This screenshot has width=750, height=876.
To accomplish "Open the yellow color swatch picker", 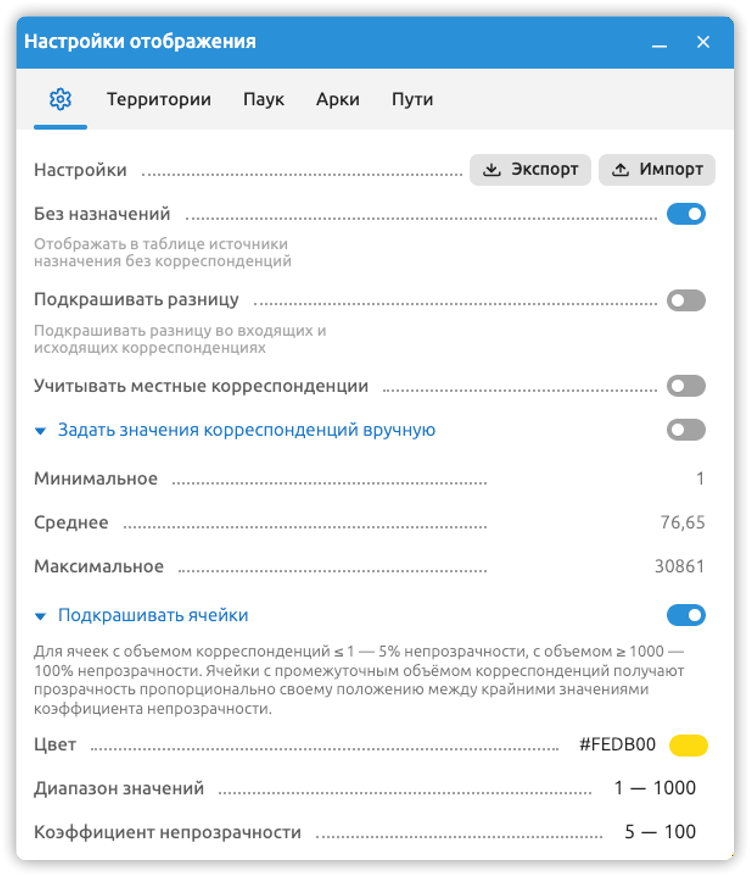I will (x=689, y=745).
